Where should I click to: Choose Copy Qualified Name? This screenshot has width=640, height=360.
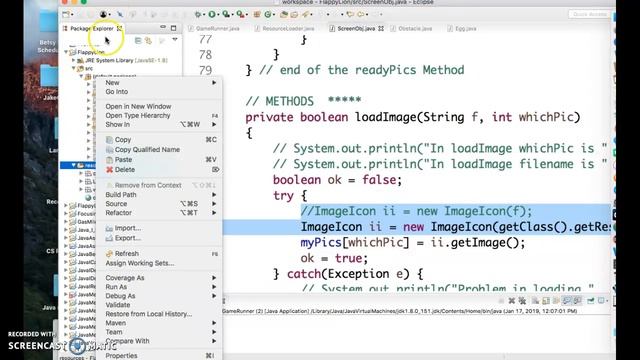160,149
